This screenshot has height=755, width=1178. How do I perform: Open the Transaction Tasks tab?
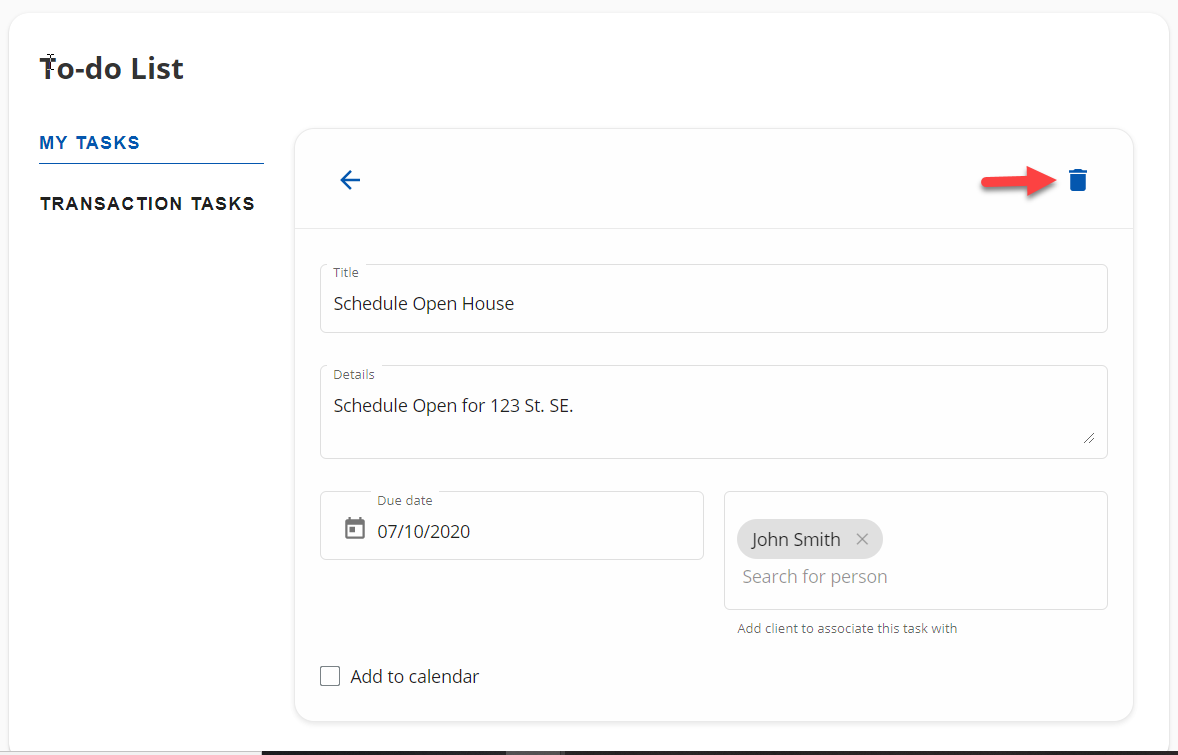pyautogui.click(x=147, y=204)
